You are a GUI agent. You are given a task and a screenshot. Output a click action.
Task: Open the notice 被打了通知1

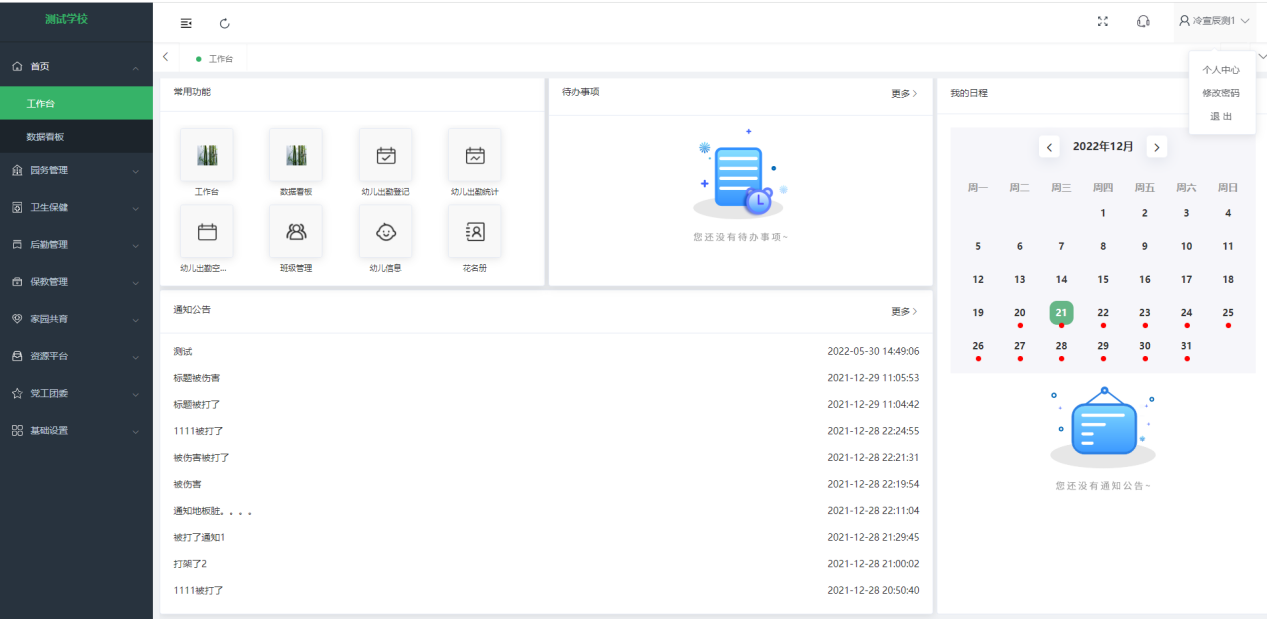(x=199, y=538)
